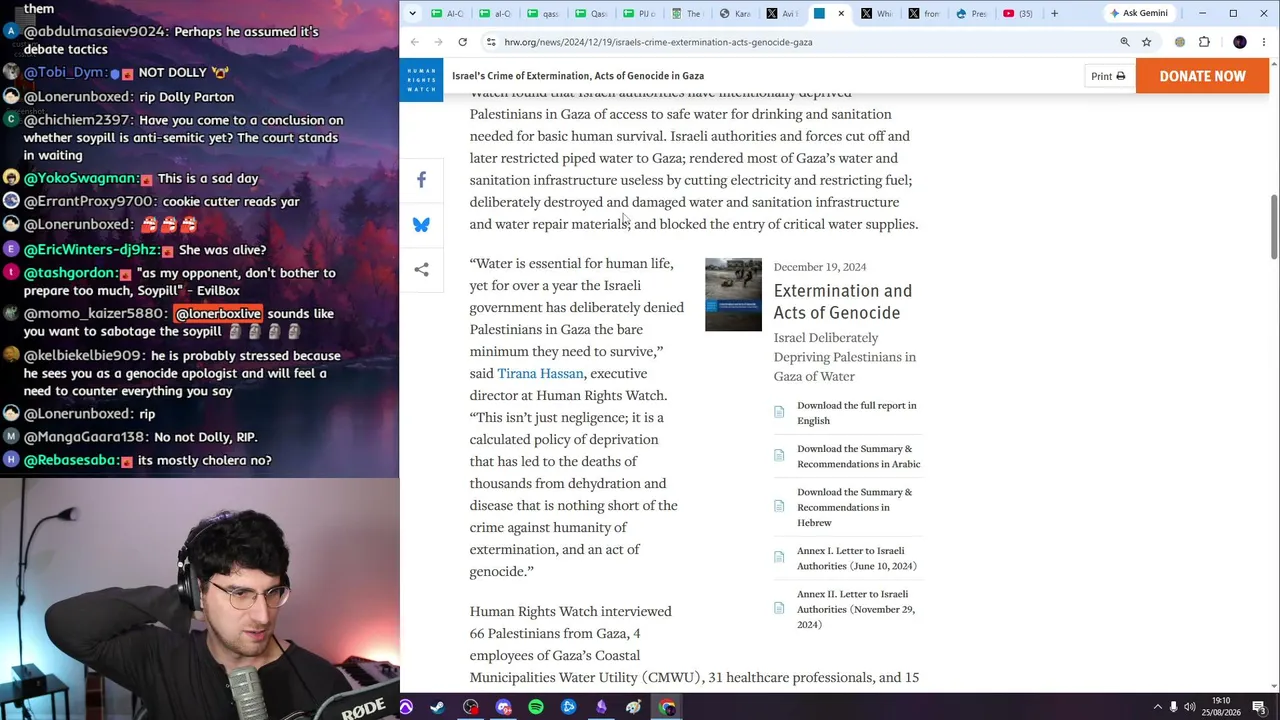Click the Human Rights Watch logo
This screenshot has height=720, width=1280.
(421, 78)
